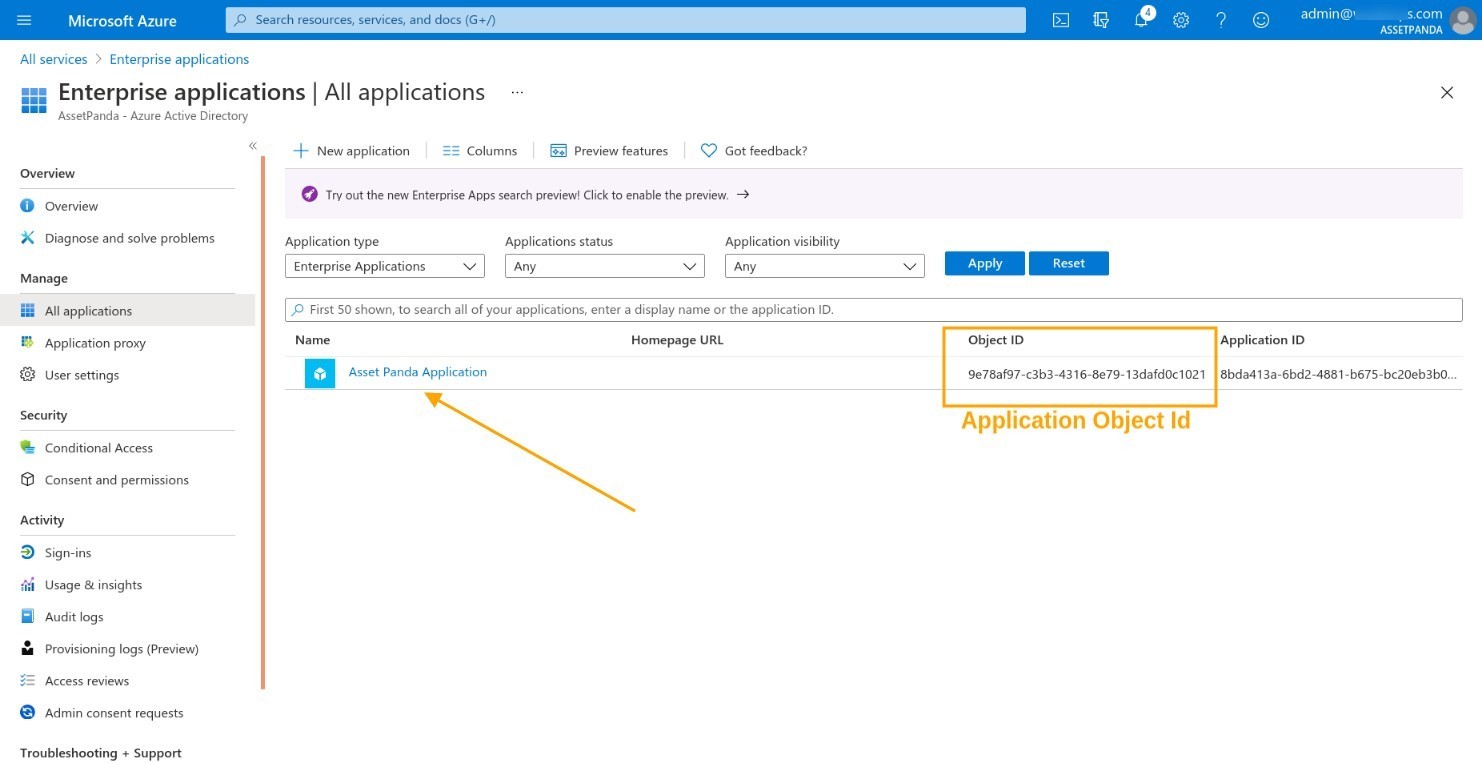This screenshot has height=763, width=1482.
Task: Open User settings
Action: point(81,375)
